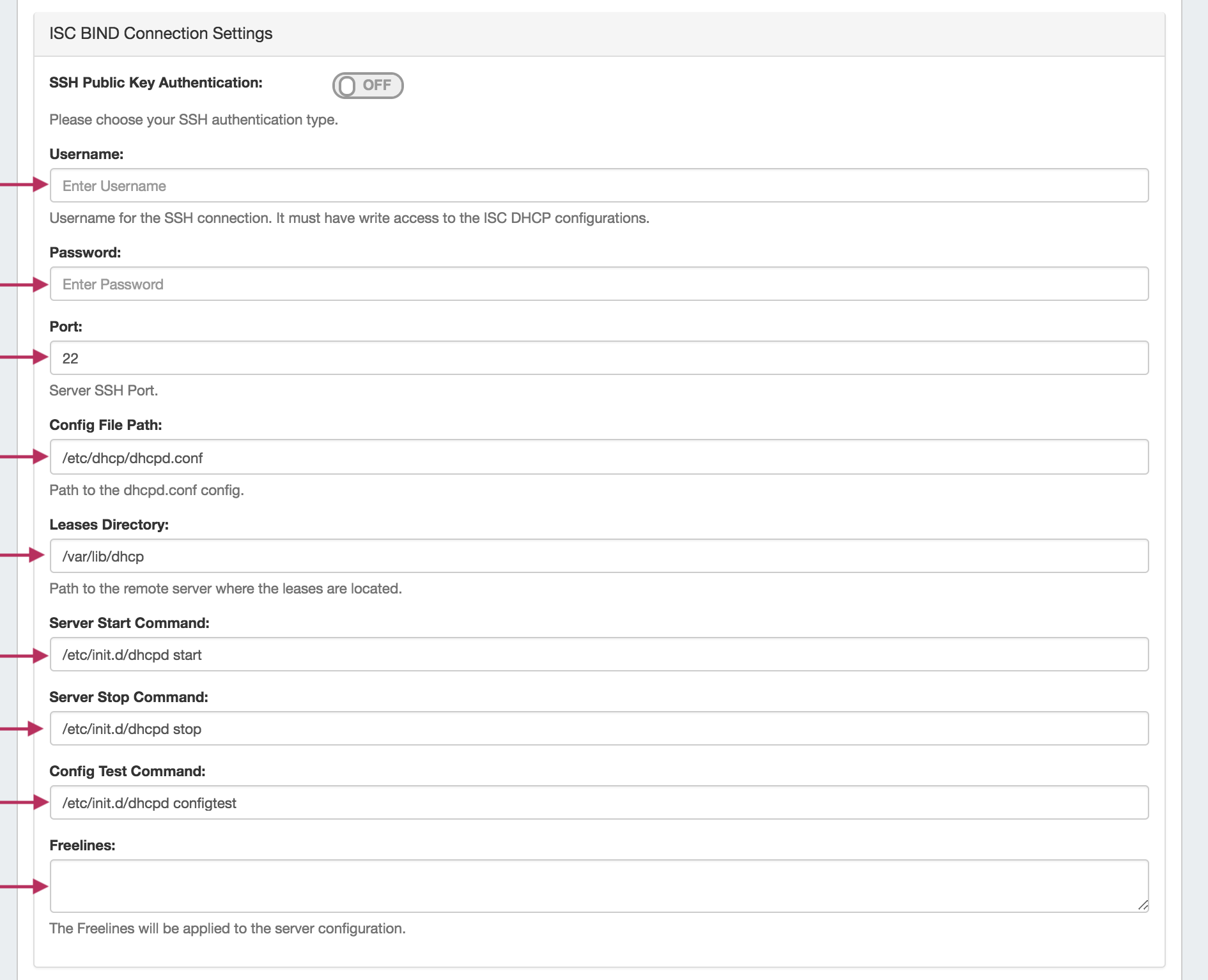The width and height of the screenshot is (1208, 980).
Task: Focus the Server Start Command field
Action: click(599, 655)
